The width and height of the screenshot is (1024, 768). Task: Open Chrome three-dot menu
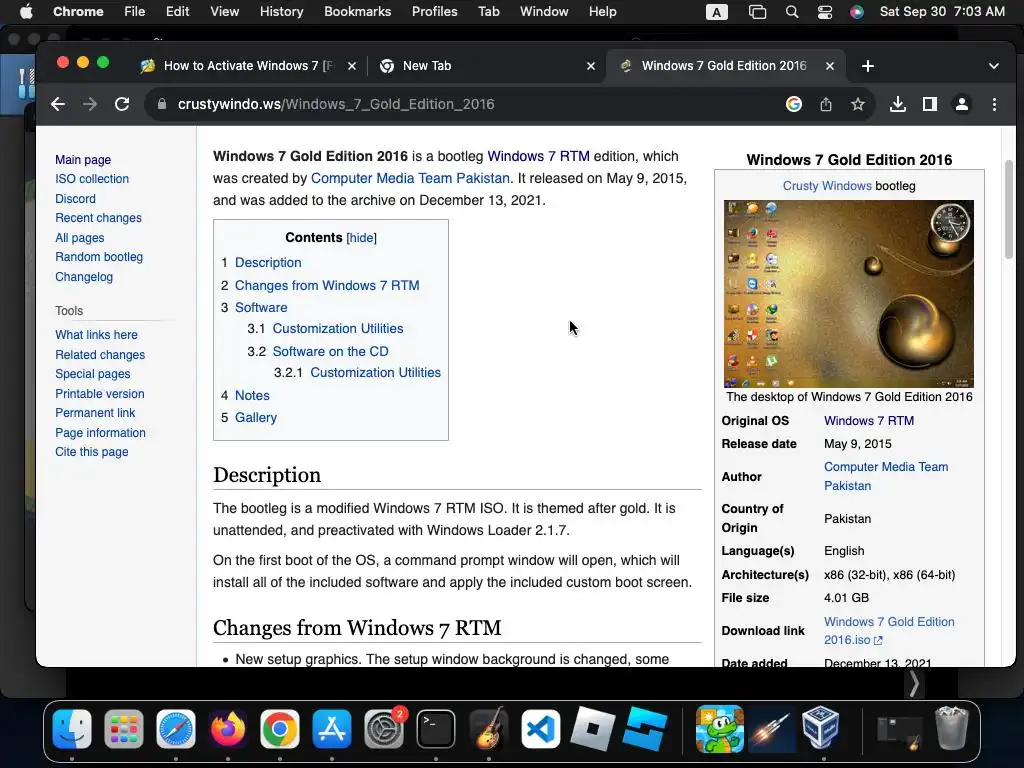994,104
